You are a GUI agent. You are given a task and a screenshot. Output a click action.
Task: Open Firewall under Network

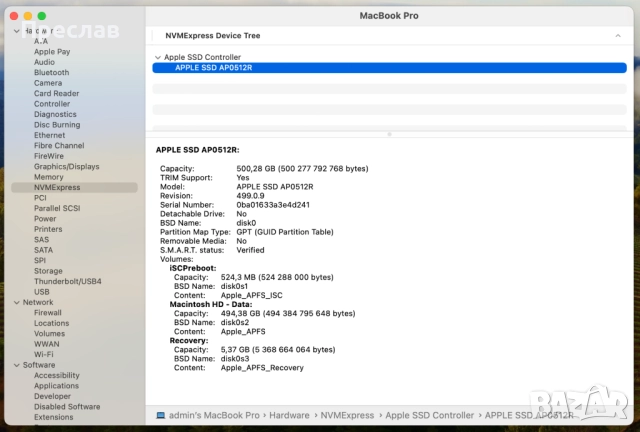[47, 313]
